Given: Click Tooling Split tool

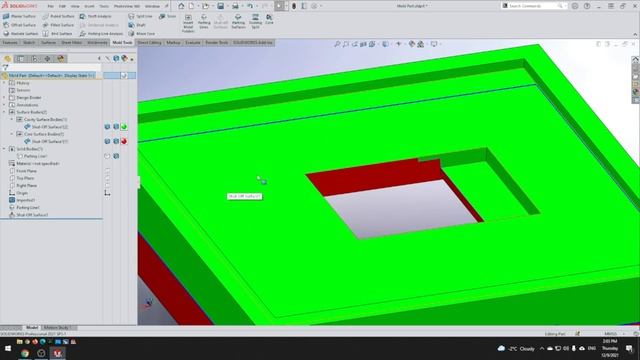Looking at the screenshot, I should point(255,21).
